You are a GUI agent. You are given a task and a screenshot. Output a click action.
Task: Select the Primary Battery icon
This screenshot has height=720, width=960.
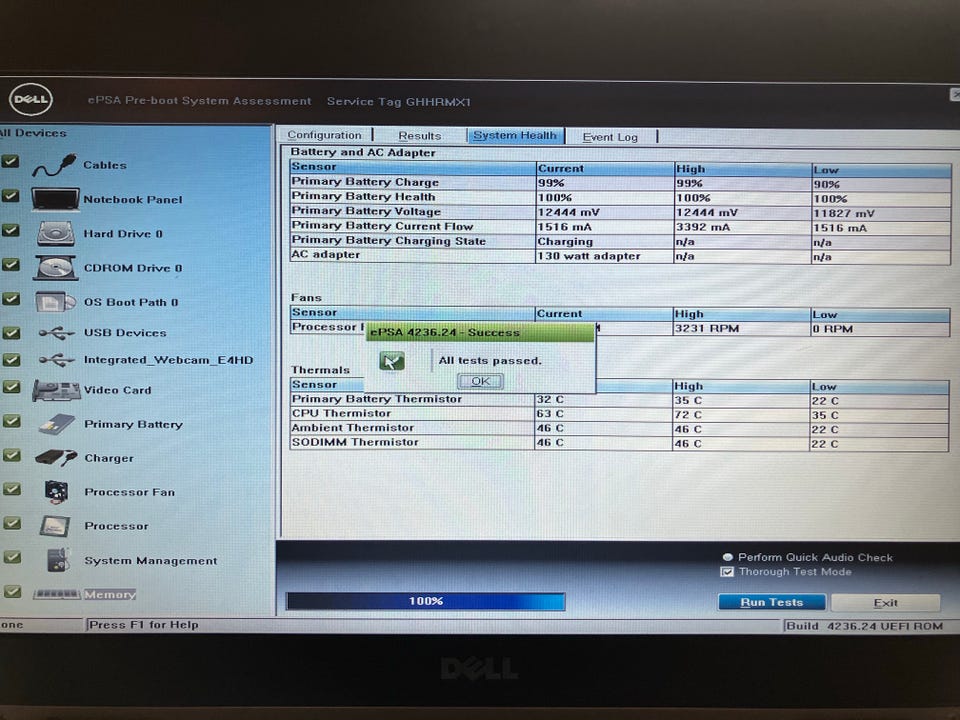(x=56, y=424)
